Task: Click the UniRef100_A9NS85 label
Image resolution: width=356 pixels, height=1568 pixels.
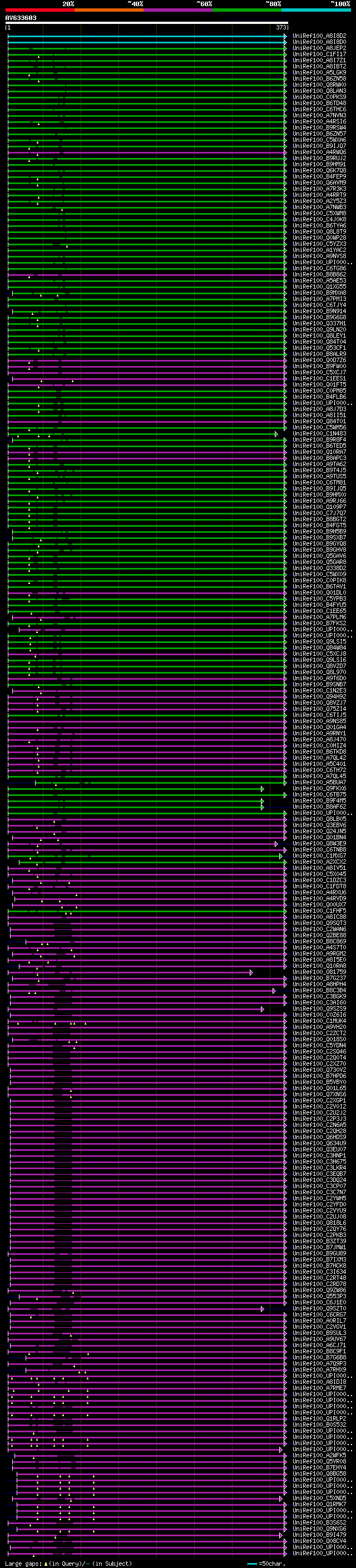Action: tap(319, 721)
